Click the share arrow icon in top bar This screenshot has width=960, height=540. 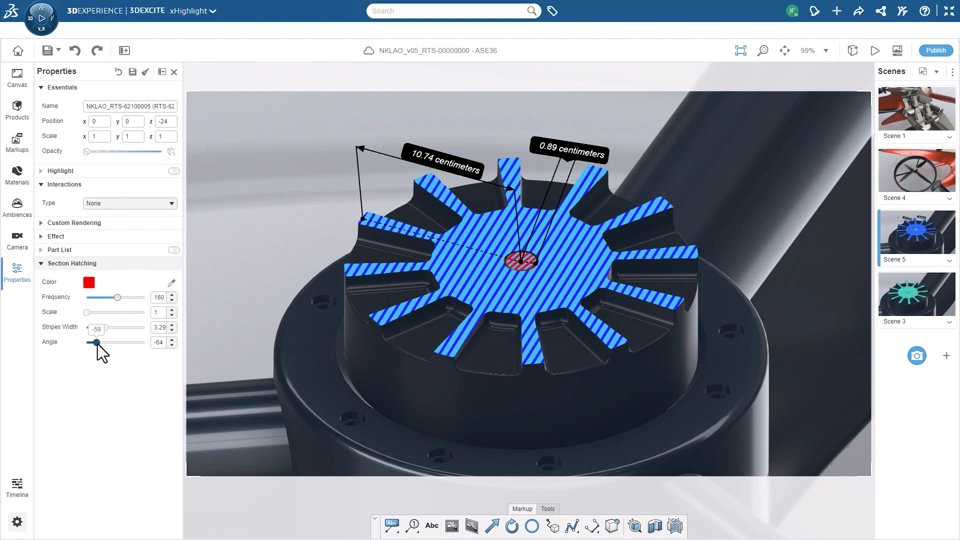(x=858, y=10)
